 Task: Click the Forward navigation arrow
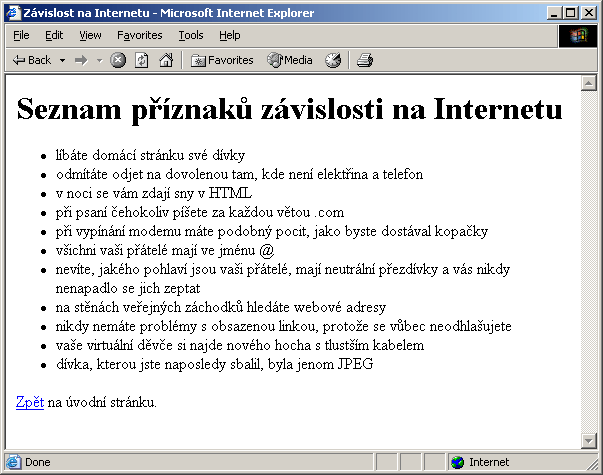[81, 60]
